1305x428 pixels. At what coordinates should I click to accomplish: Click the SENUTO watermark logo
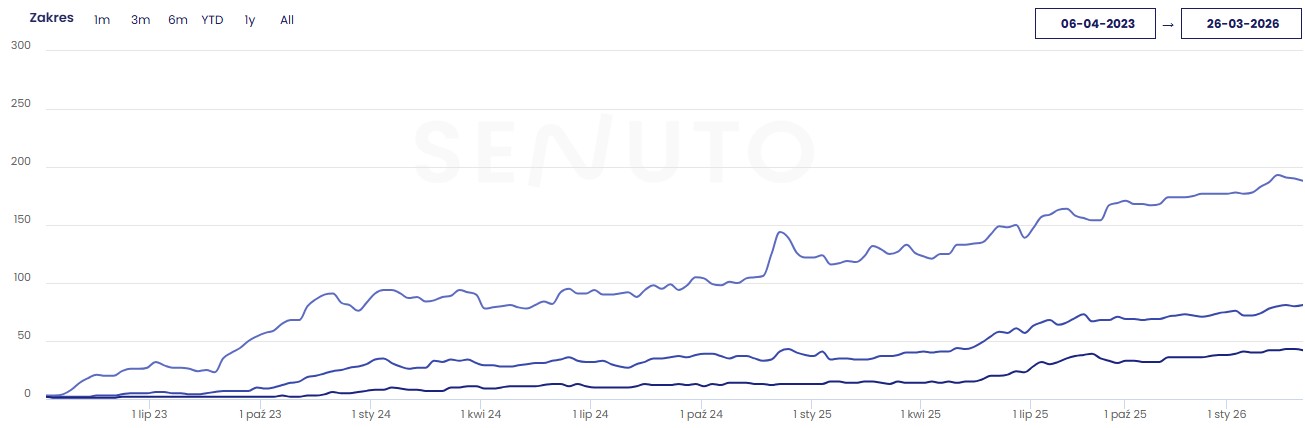tap(613, 151)
